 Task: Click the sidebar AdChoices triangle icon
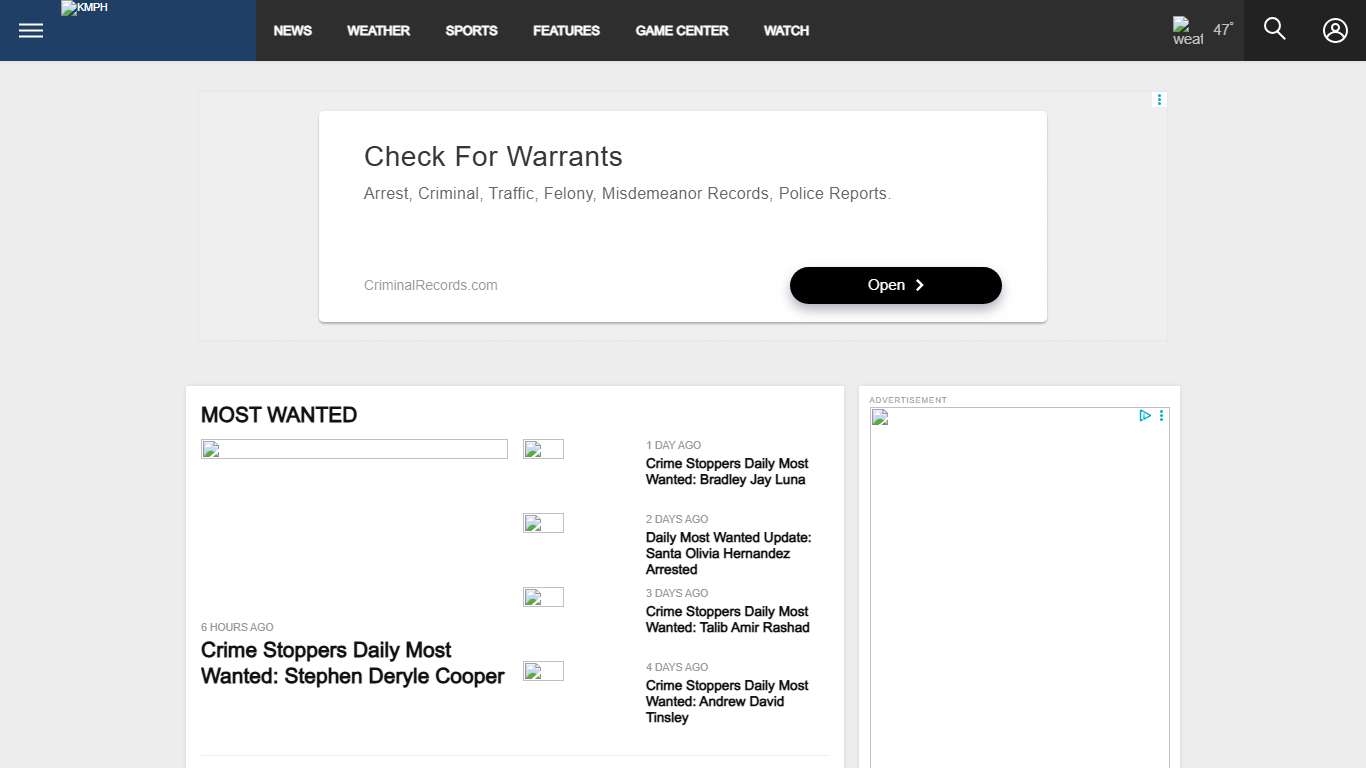pyautogui.click(x=1145, y=416)
